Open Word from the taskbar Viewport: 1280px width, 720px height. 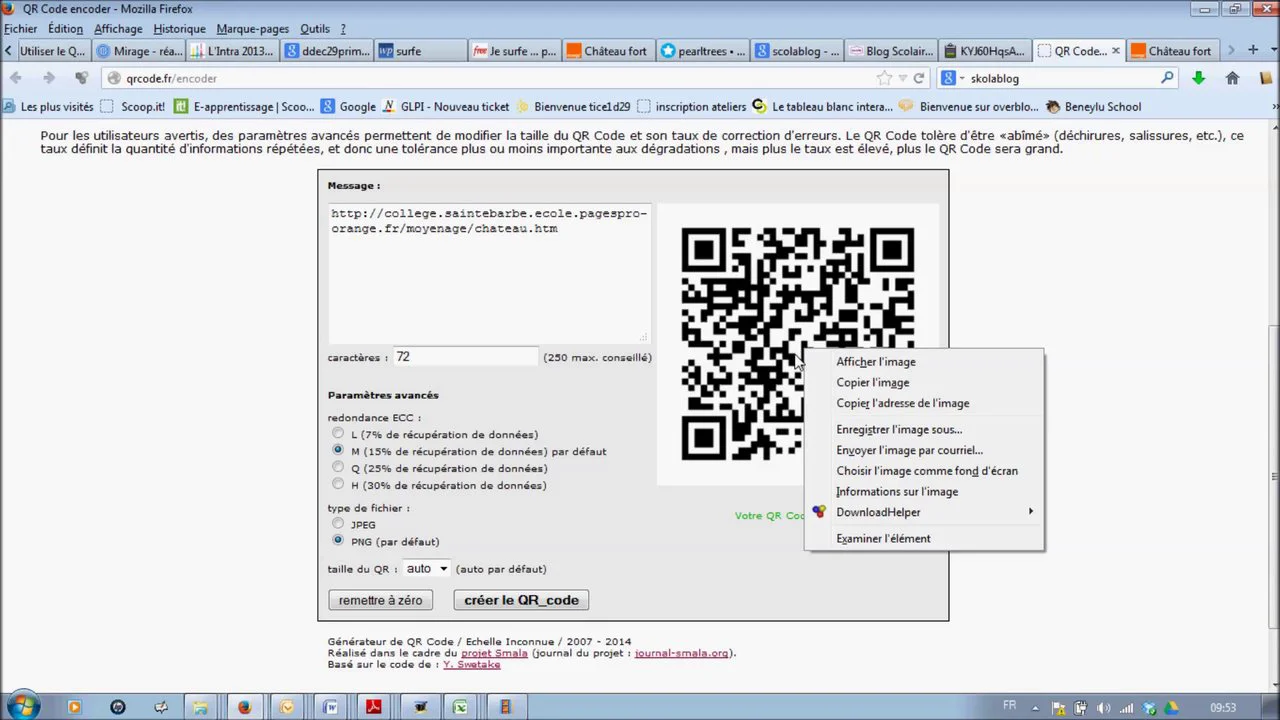330,707
